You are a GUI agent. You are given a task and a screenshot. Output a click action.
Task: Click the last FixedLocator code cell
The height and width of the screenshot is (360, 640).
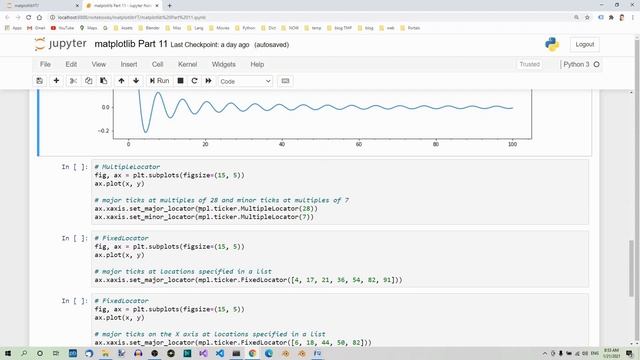pyautogui.click(x=340, y=320)
